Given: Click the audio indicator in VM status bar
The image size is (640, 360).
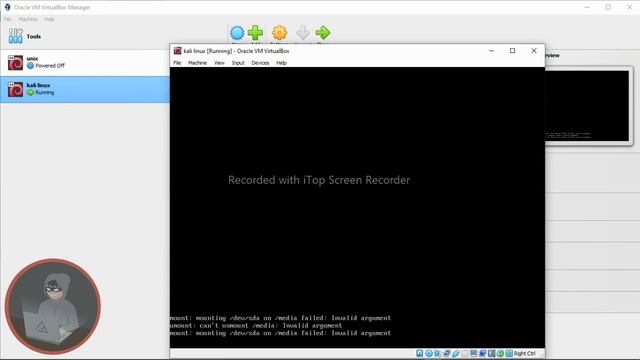Looking at the screenshot, I should pyautogui.click(x=438, y=353).
